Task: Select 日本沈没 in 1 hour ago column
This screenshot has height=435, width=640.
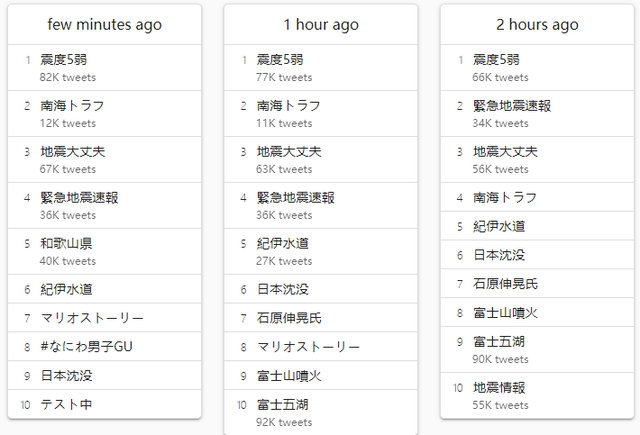Action: (283, 289)
